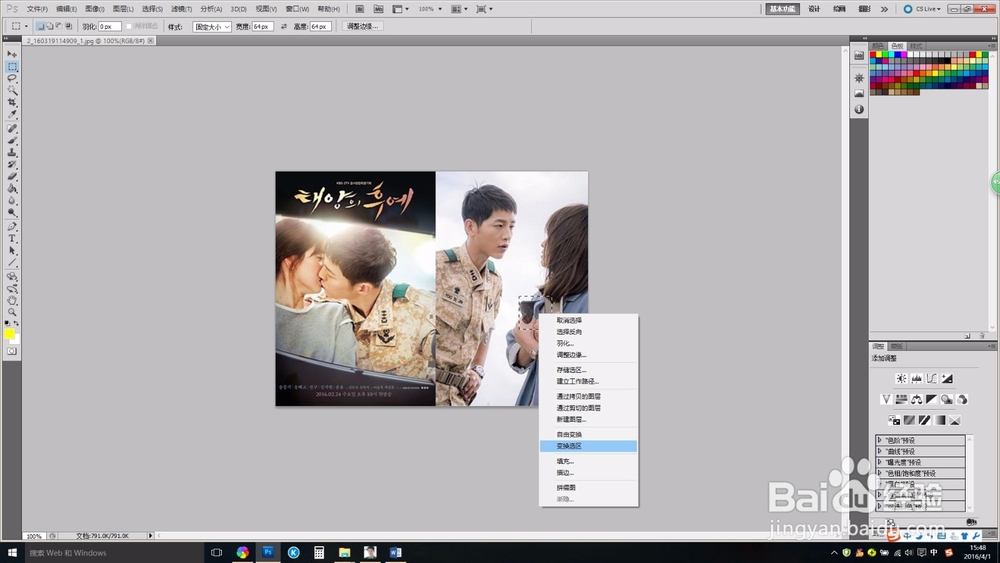This screenshot has height=563, width=1000.
Task: Select the 3D Rotate tool
Action: tap(12, 277)
